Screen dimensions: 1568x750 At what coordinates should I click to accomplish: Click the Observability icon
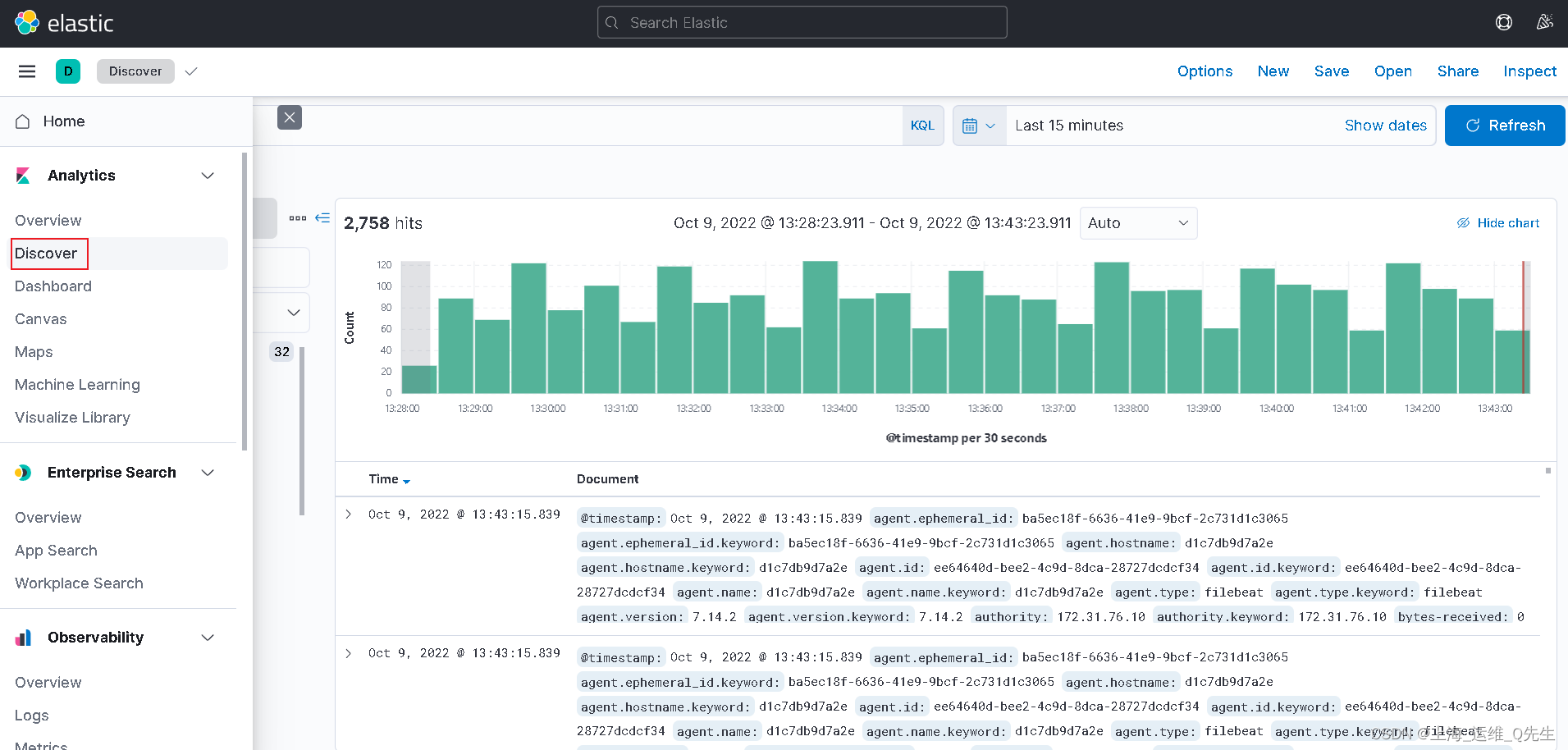[23, 638]
